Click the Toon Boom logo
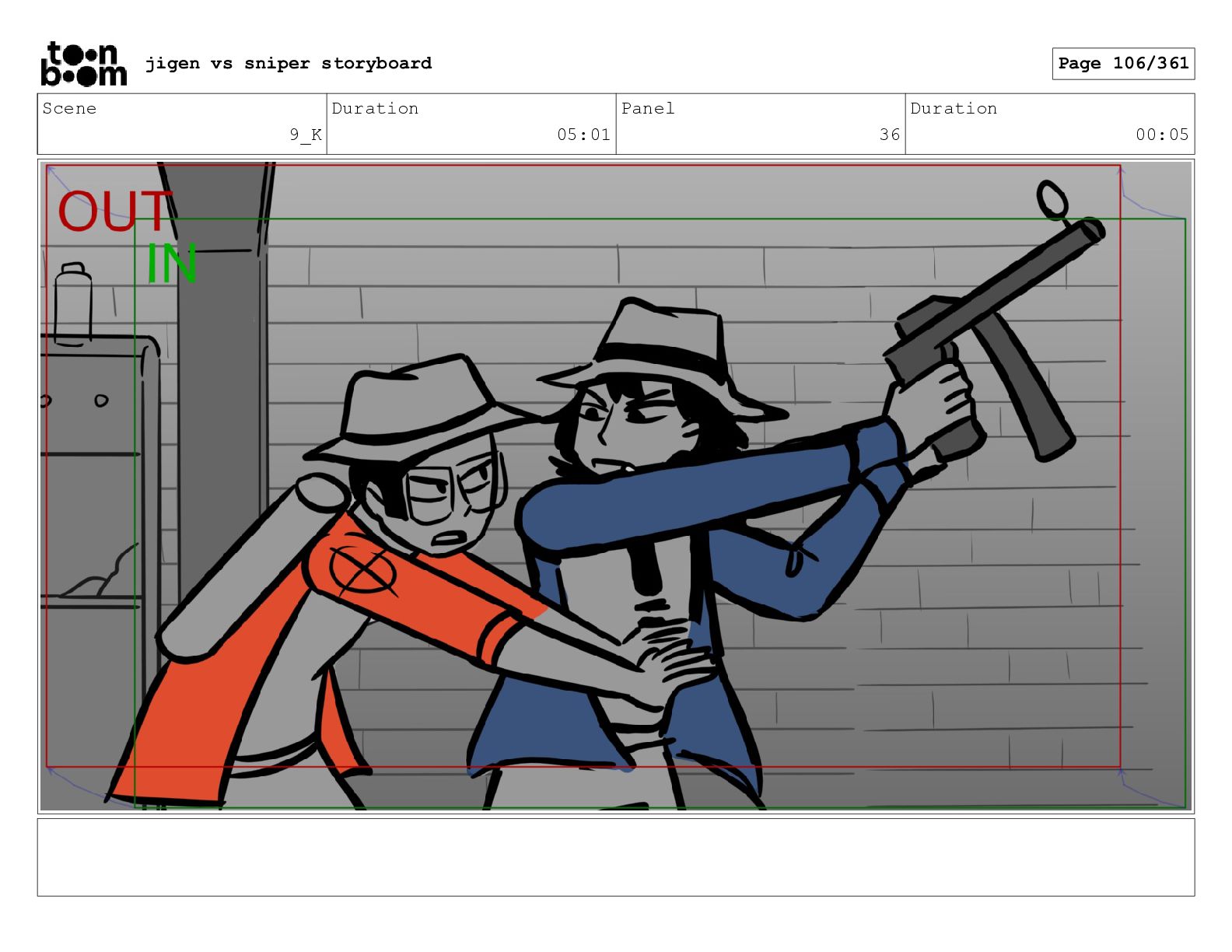 point(83,63)
